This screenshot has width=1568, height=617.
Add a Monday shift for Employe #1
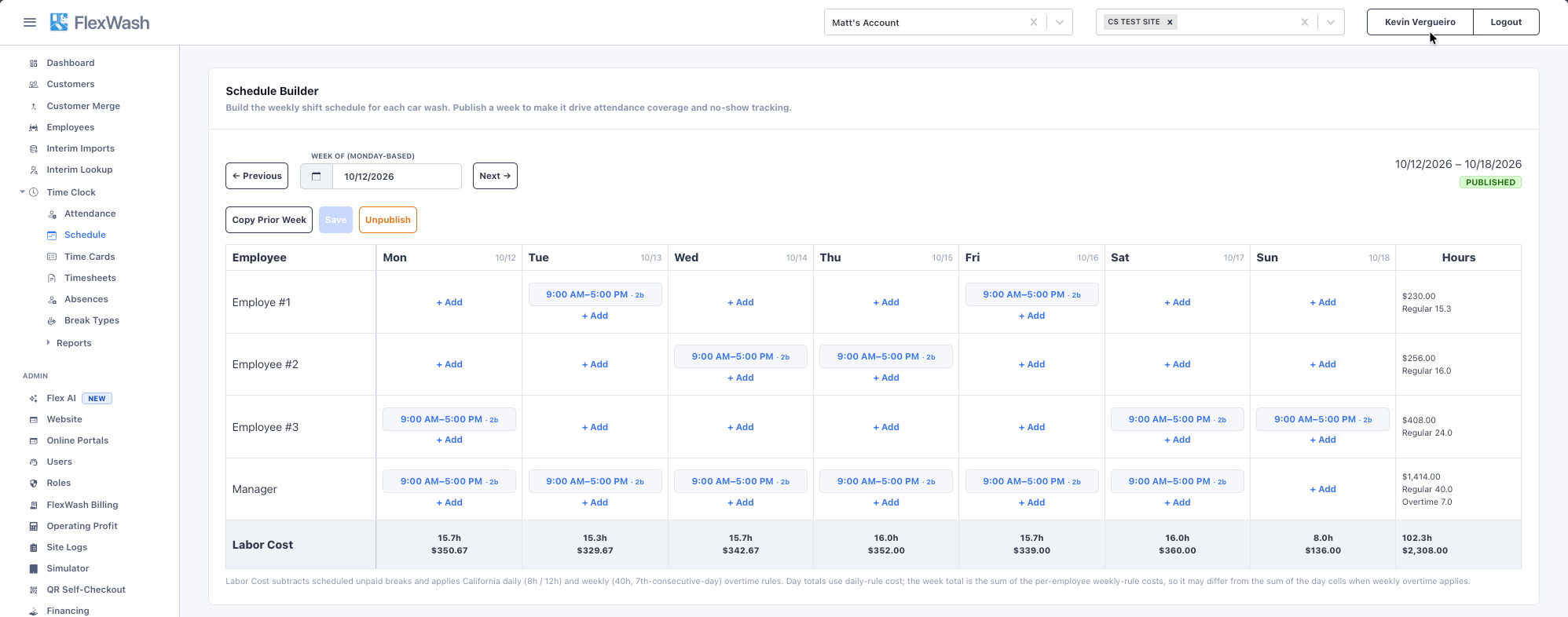coord(449,302)
